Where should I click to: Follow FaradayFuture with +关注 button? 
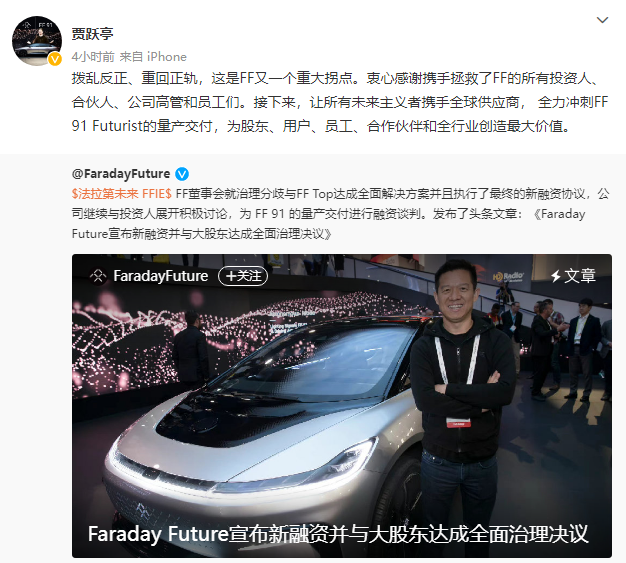[x=243, y=276]
